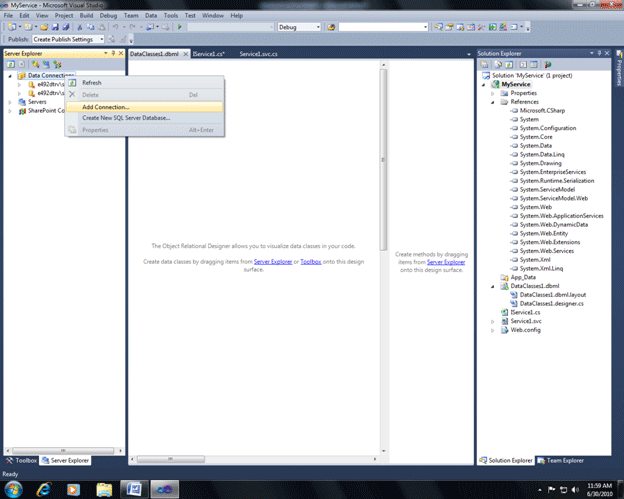Choose Create New SQL Server Database
624x499 pixels.
point(144,118)
